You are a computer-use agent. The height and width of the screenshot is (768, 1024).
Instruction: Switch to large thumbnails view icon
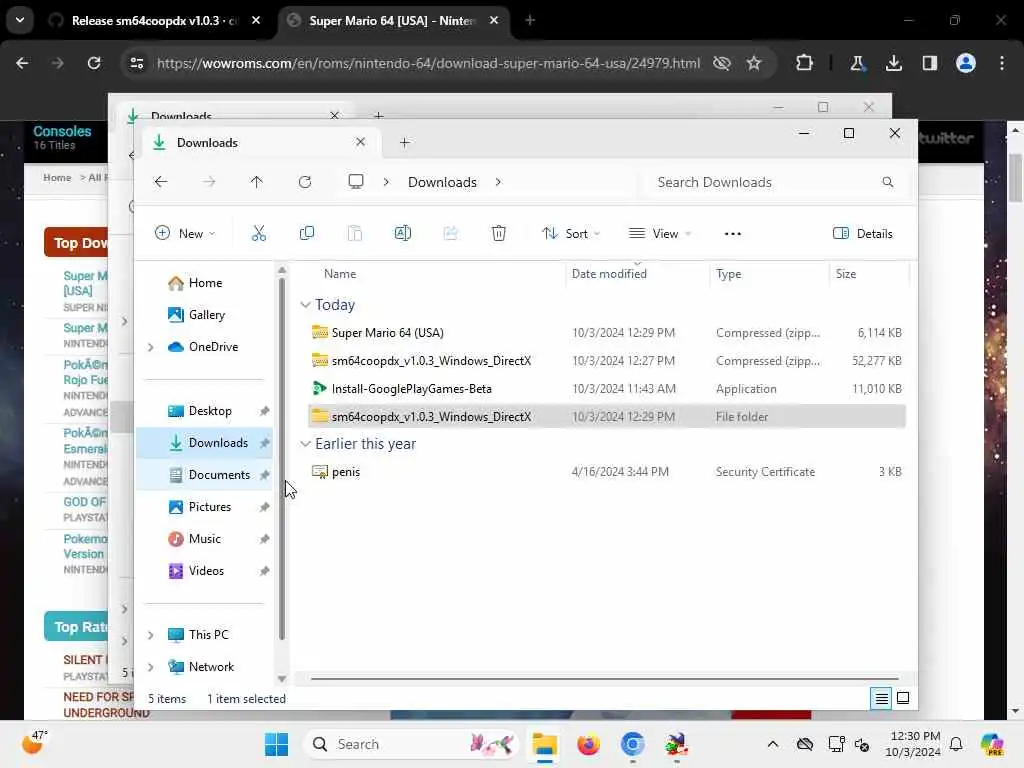pyautogui.click(x=903, y=699)
